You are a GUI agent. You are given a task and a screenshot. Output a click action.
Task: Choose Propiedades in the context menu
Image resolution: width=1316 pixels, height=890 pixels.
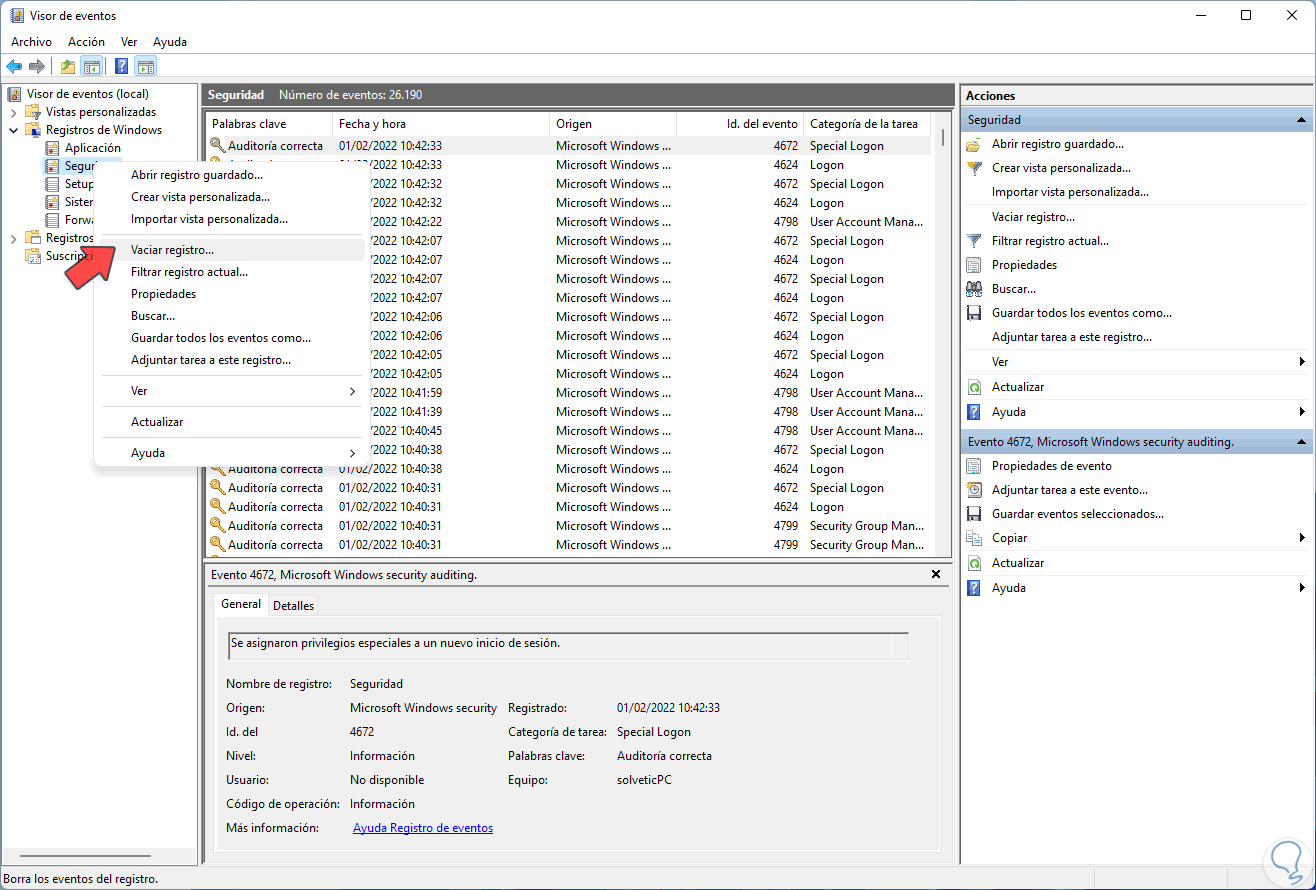[232, 294]
